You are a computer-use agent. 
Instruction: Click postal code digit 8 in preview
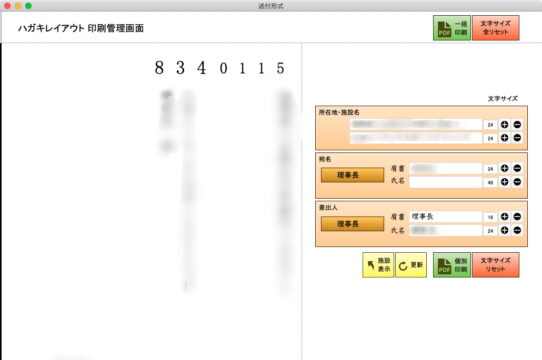pos(159,68)
